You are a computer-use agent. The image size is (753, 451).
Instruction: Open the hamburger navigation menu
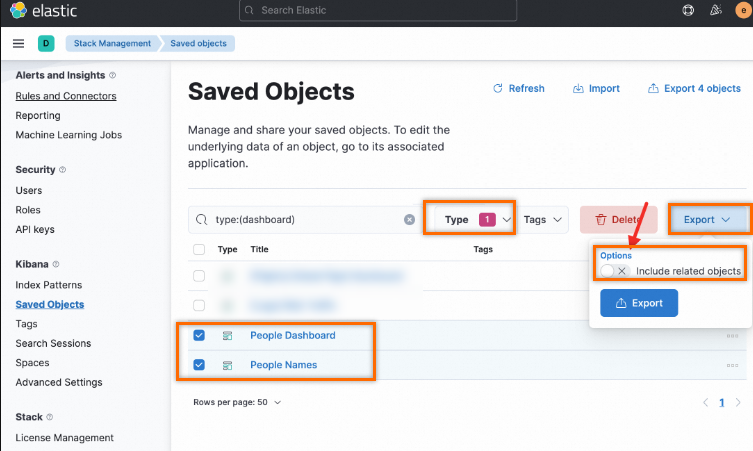tap(18, 44)
